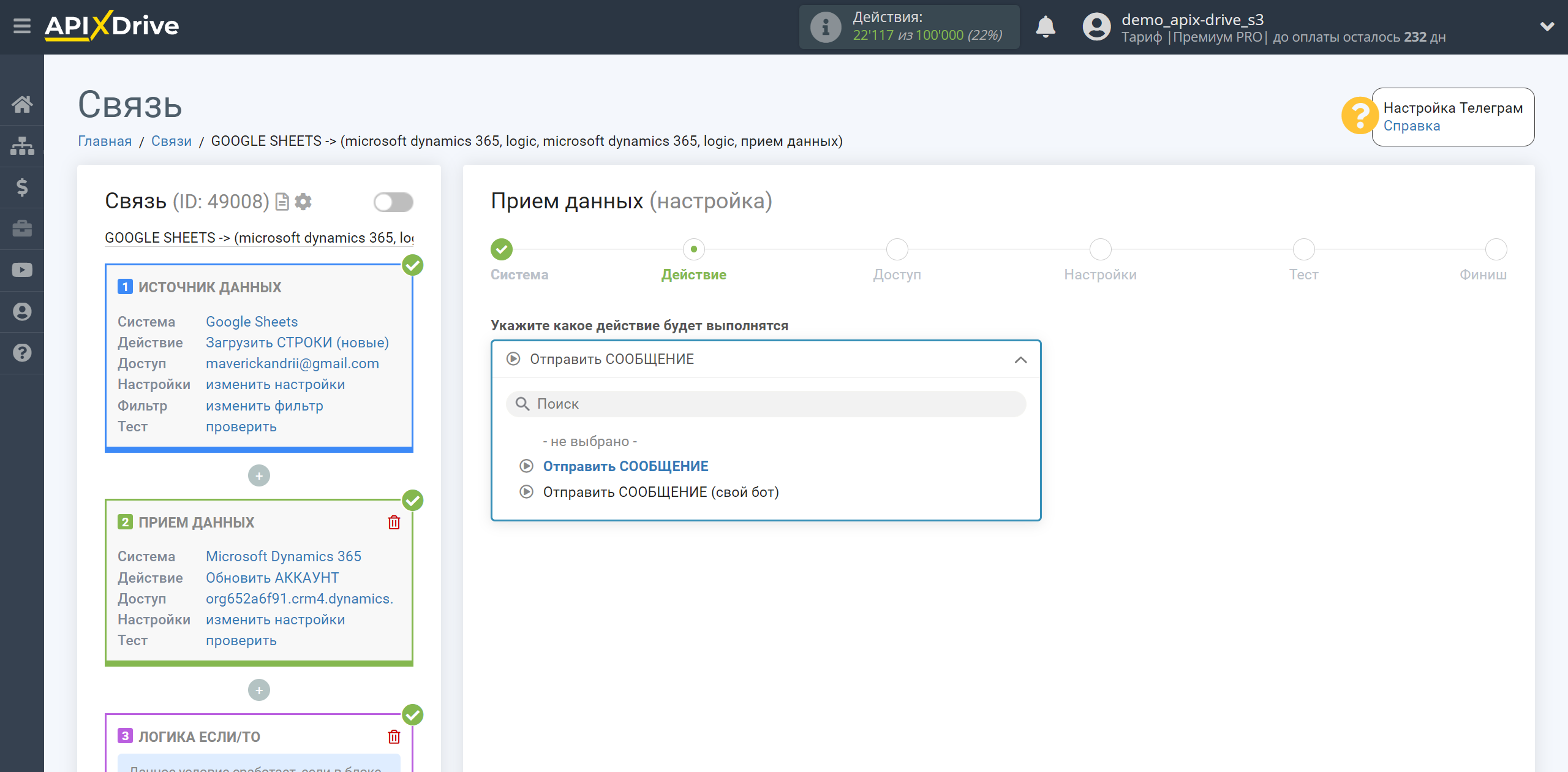1568x772 pixels.
Task: Open the hamburger menu
Action: (x=22, y=26)
